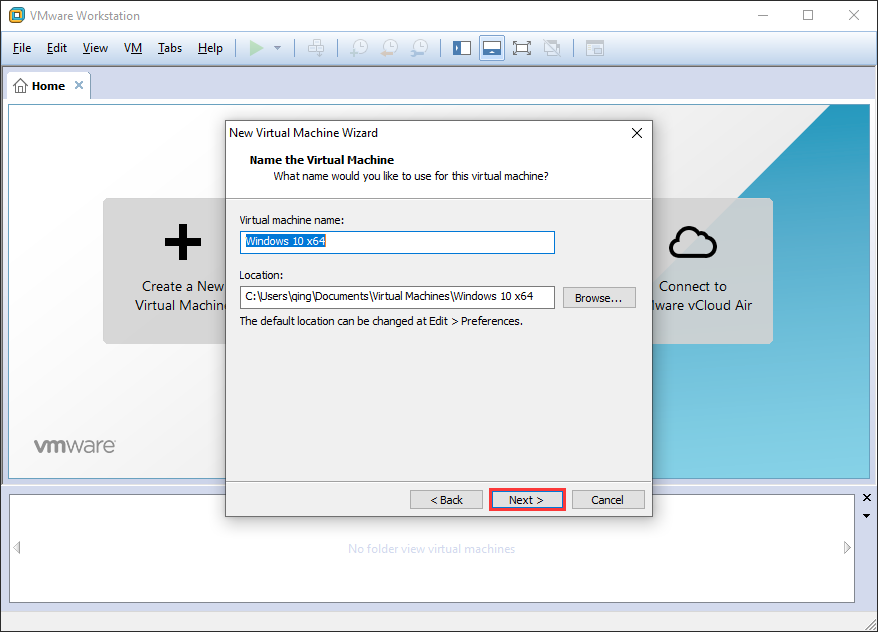Click the Unity mode toolbar icon

[x=552, y=48]
